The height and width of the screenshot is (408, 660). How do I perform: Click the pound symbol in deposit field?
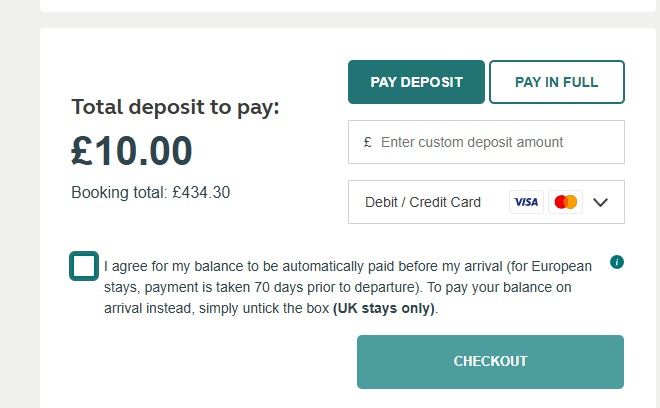[368, 142]
